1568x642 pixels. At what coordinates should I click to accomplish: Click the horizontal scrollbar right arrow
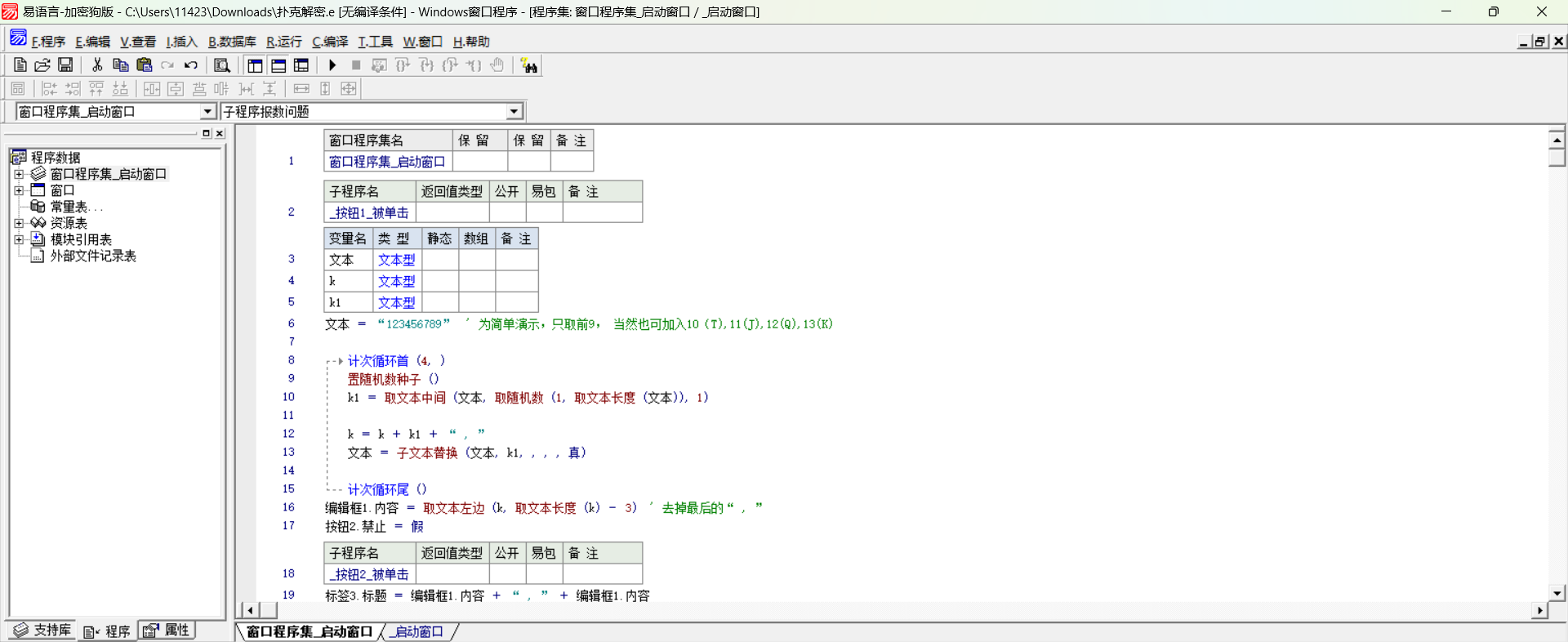(1540, 610)
